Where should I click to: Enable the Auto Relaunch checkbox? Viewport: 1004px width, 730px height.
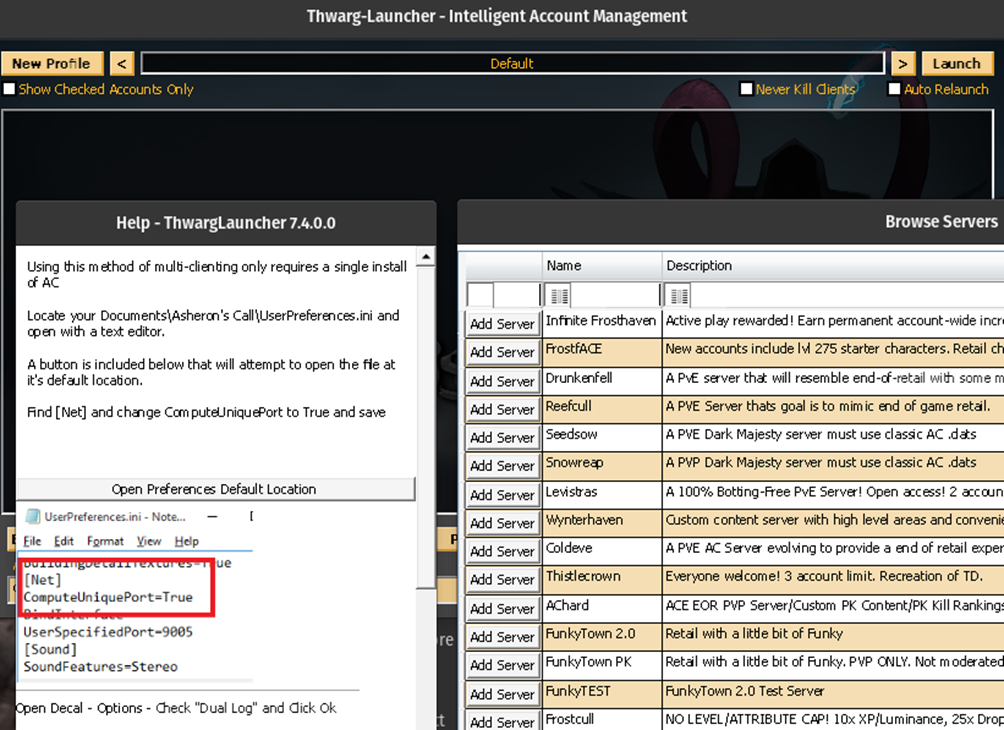coord(894,90)
